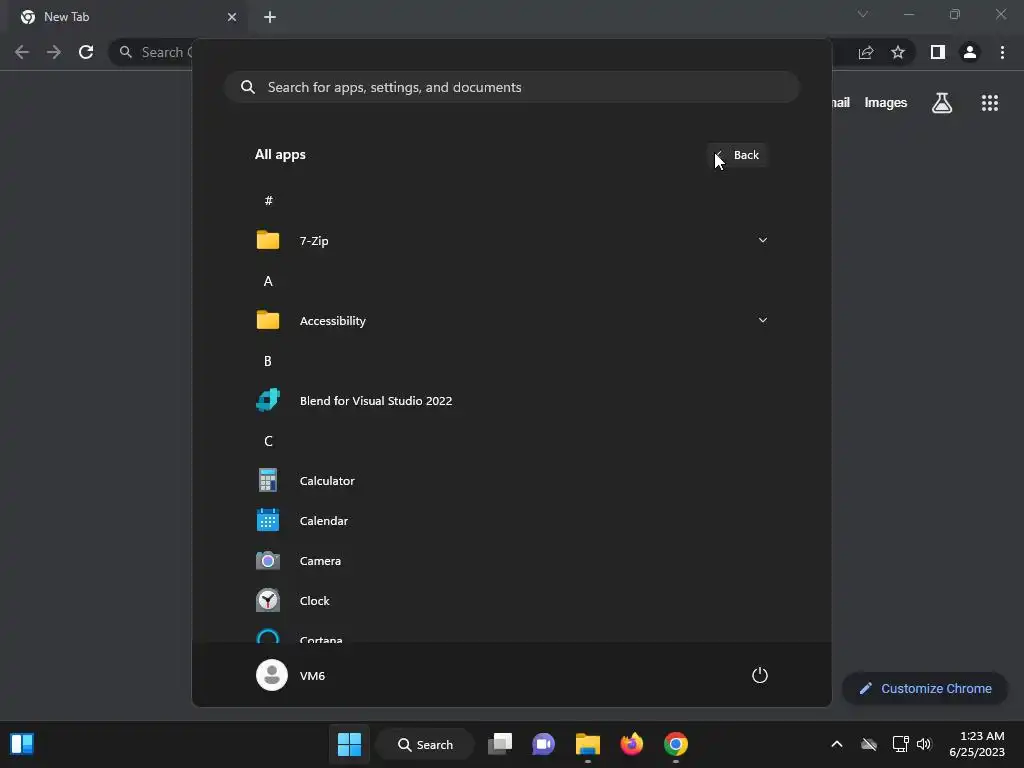The width and height of the screenshot is (1024, 768).
Task: Reload the Chrome page
Action: 86,52
